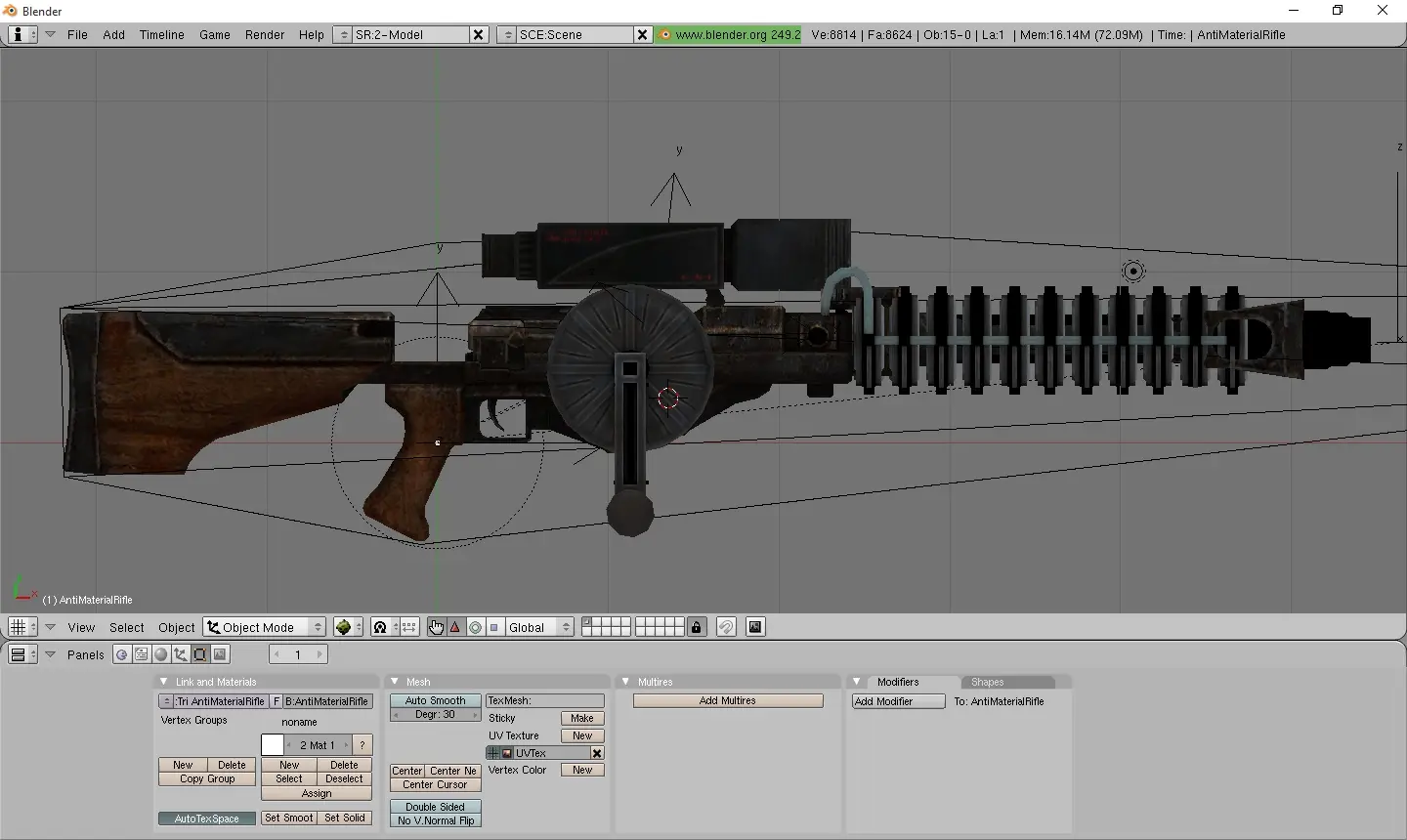Viewport: 1407px width, 840px height.
Task: Click the Add Multires button
Action: click(x=728, y=700)
